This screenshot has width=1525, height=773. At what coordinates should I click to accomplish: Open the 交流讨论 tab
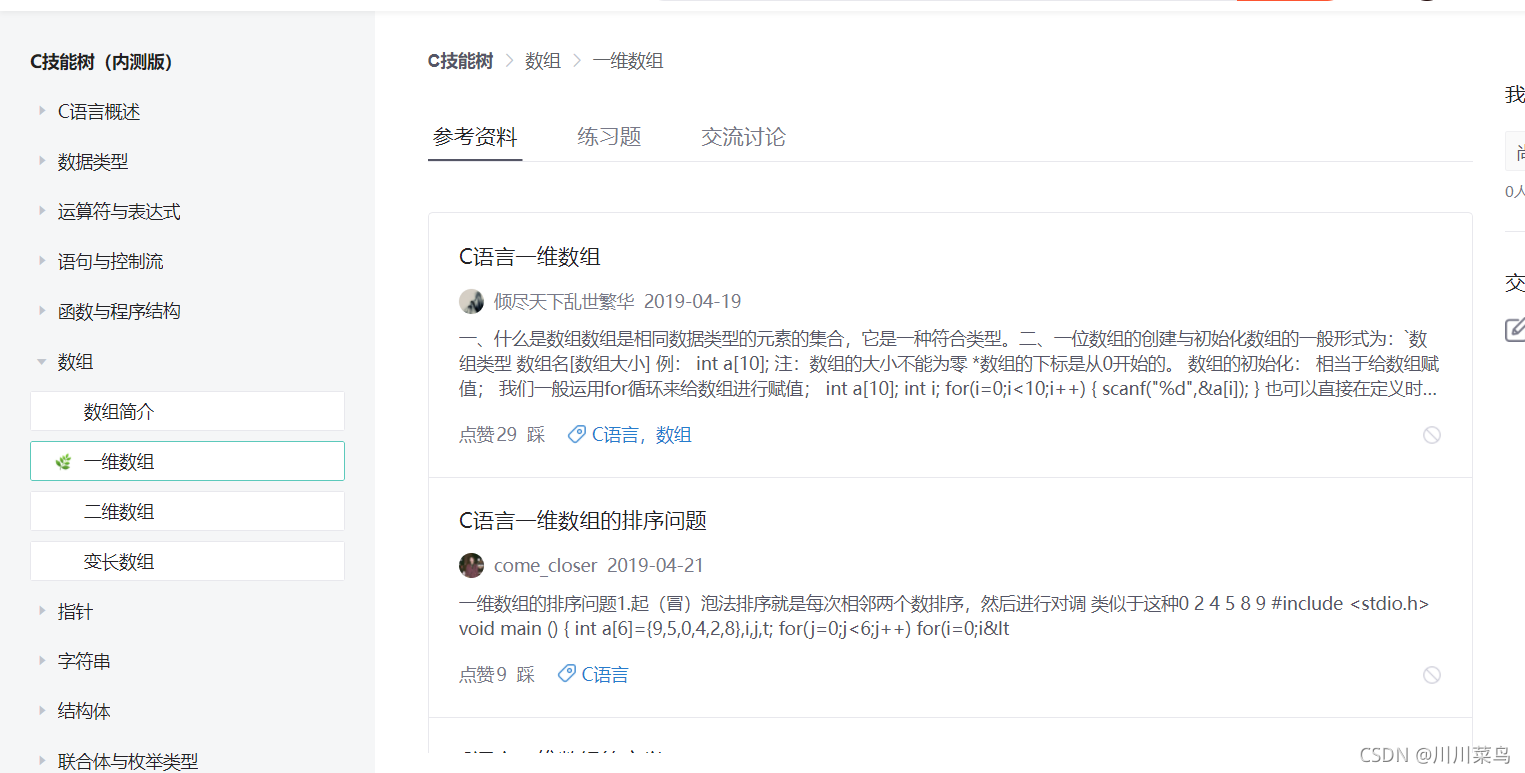coord(743,137)
